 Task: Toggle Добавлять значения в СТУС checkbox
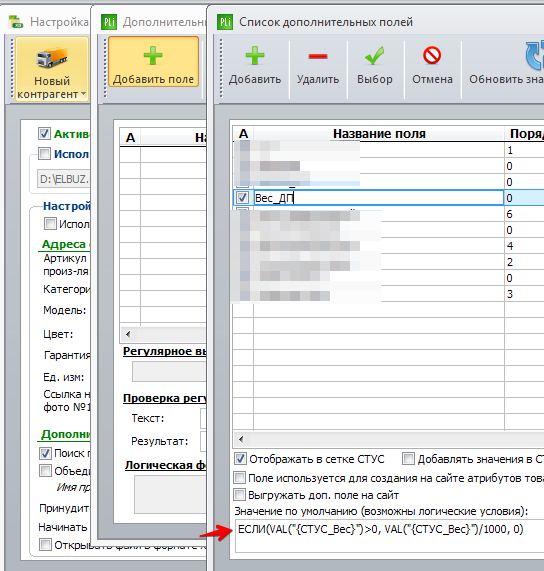(408, 459)
